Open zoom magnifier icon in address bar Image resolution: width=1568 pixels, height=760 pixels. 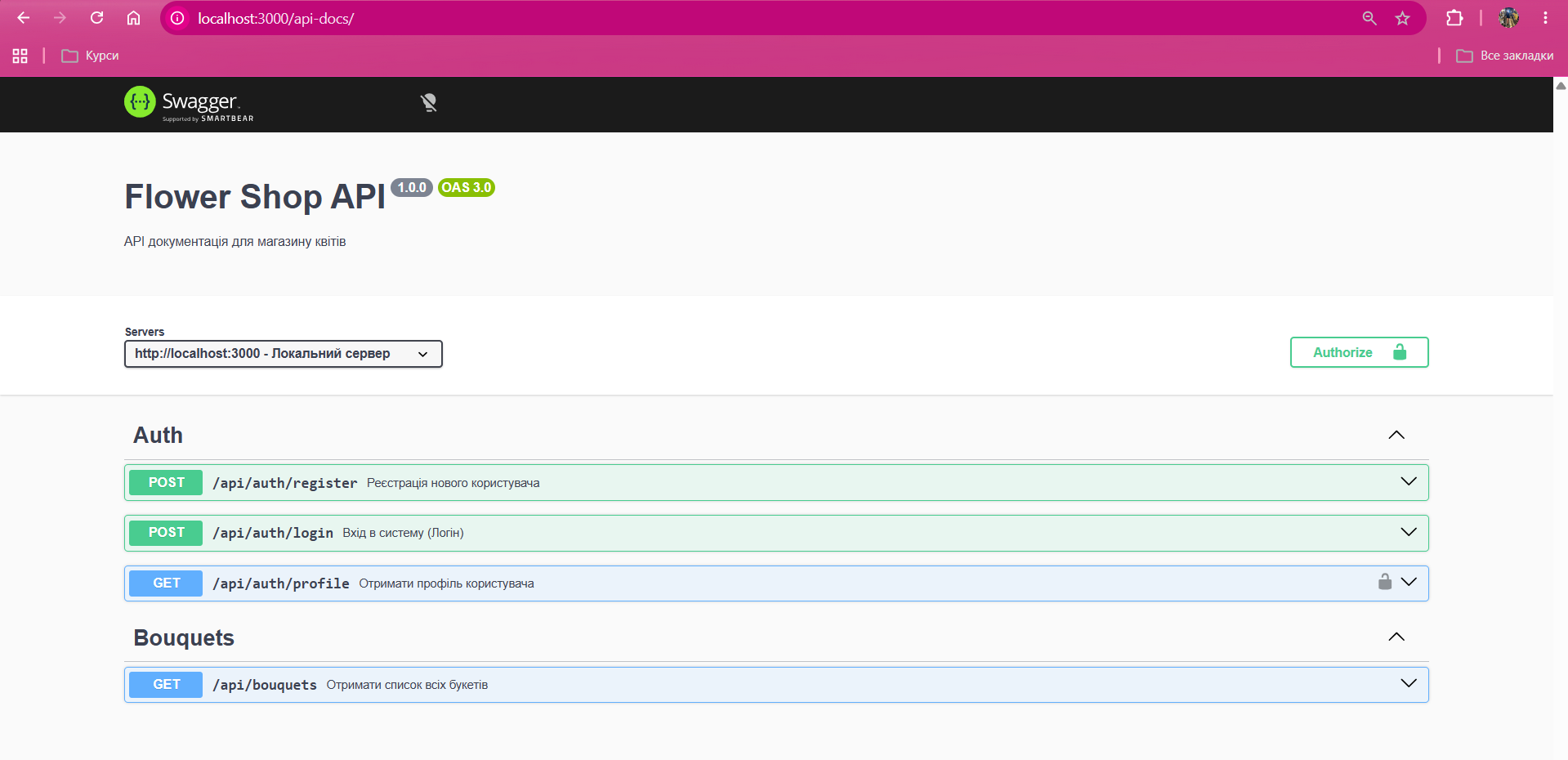1369,18
